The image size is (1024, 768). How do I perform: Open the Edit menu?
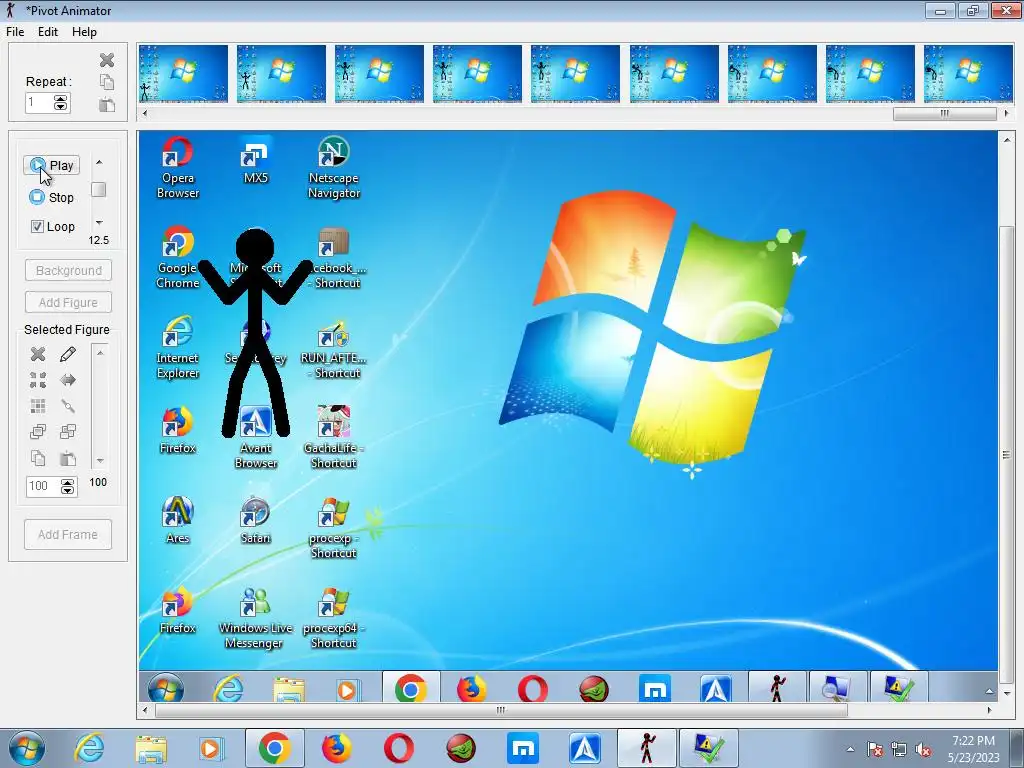[x=48, y=32]
